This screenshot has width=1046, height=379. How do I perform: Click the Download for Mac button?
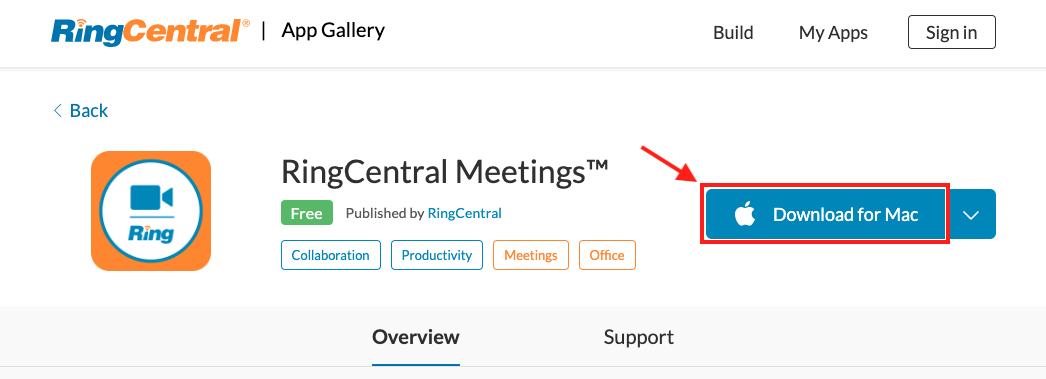tap(826, 214)
